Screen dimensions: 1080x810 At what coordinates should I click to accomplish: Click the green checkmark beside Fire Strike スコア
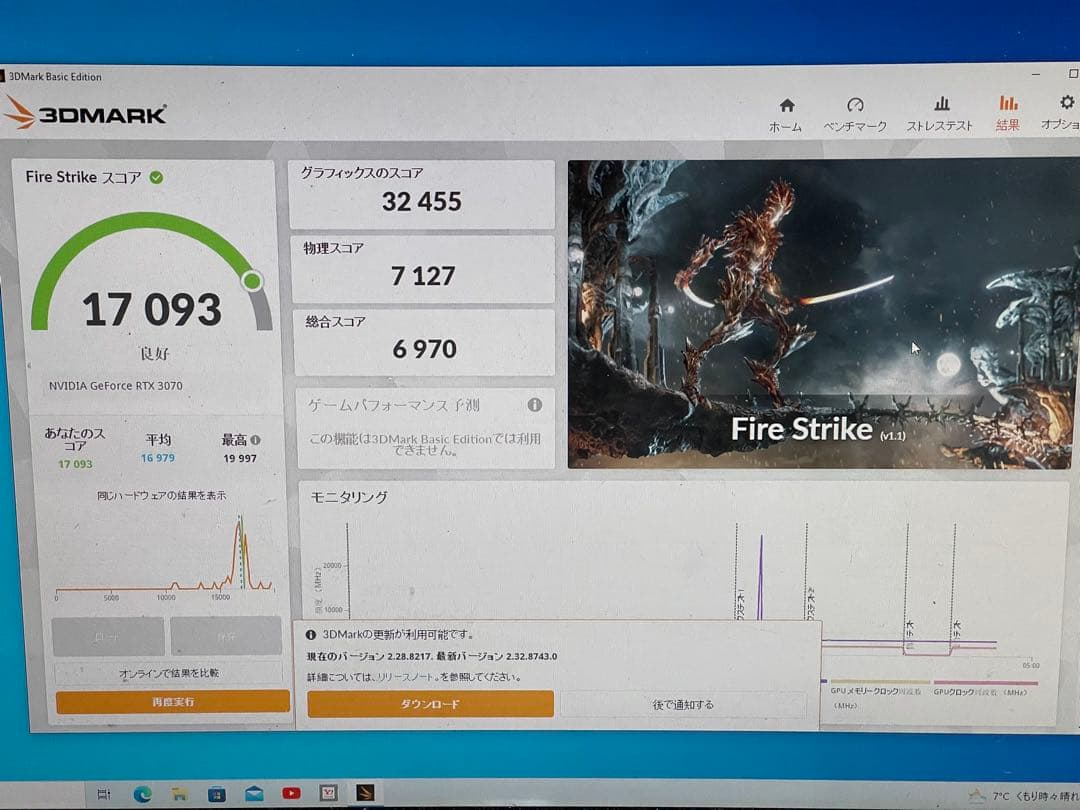[154, 176]
